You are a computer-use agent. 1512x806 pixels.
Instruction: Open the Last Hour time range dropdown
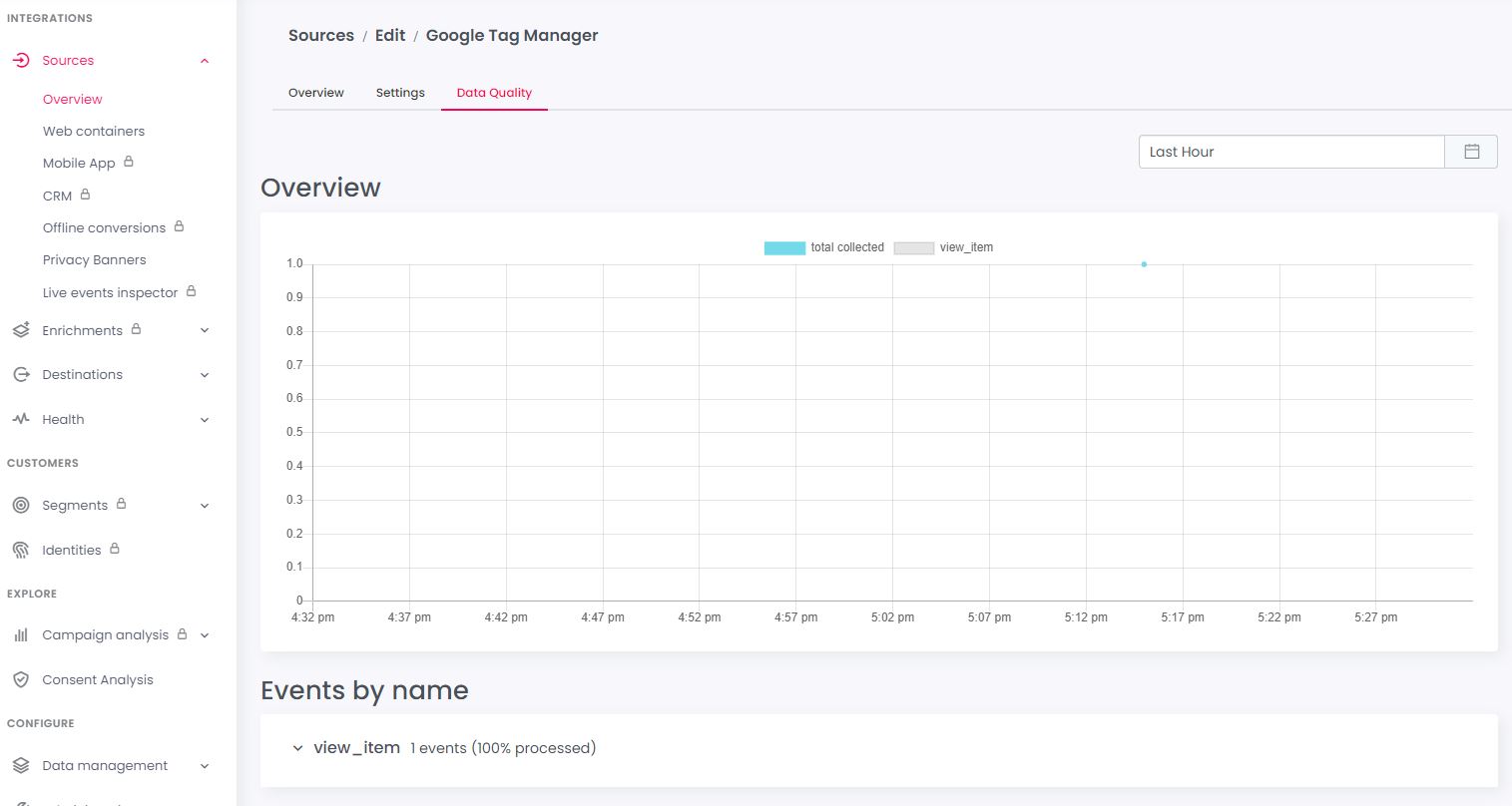click(x=1291, y=152)
